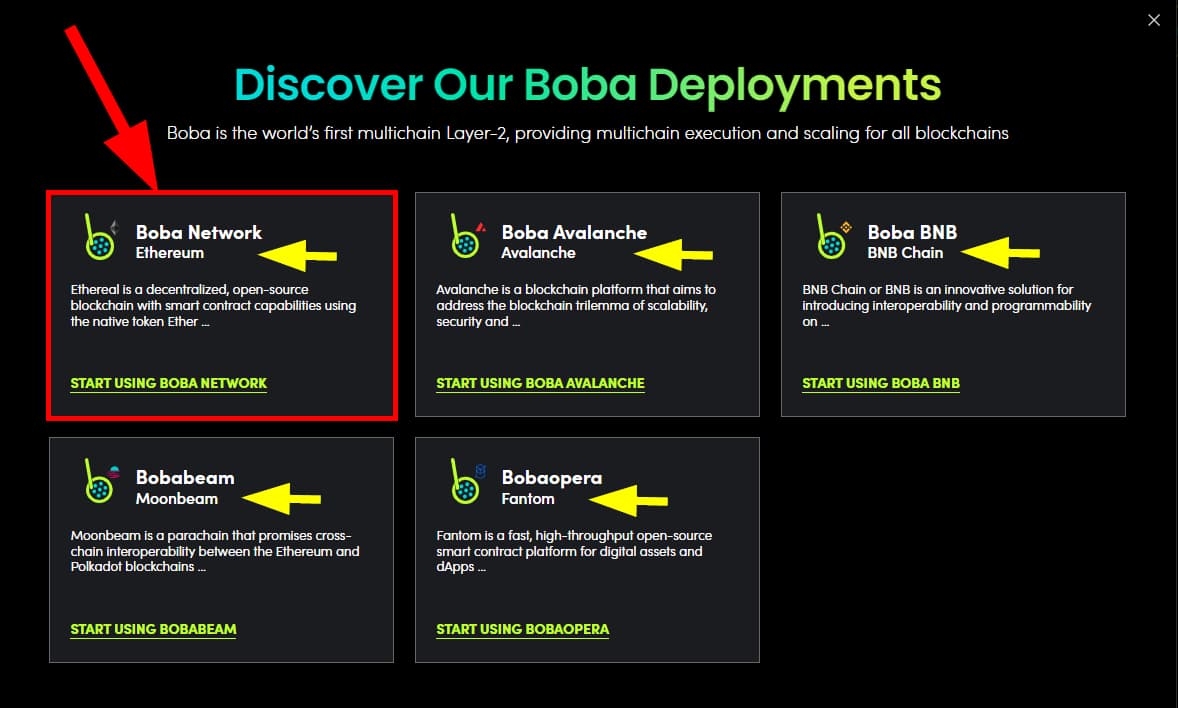Viewport: 1178px width, 708px height.
Task: Select the BNB Chain diamond badge icon
Action: (x=846, y=227)
